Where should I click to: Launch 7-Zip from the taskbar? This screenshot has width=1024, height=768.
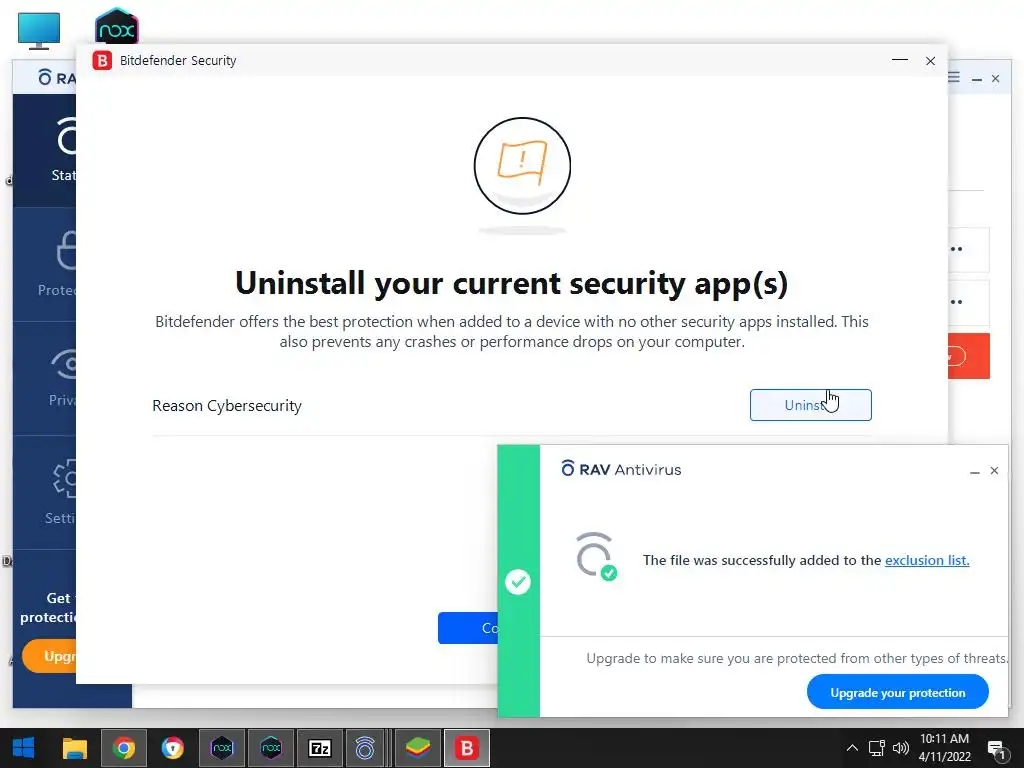[x=320, y=748]
